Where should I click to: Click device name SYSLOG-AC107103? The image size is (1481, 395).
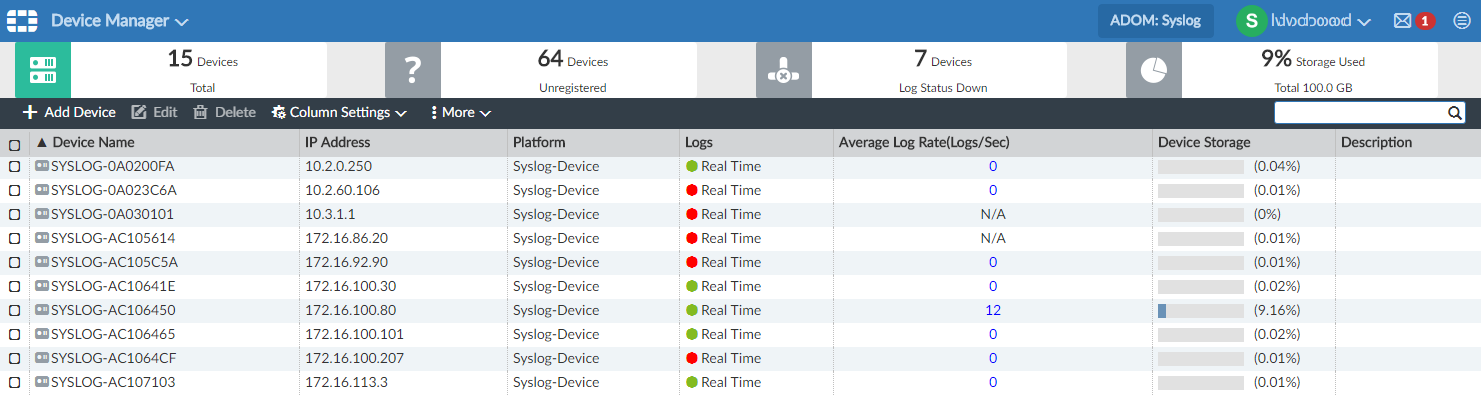tap(113, 382)
